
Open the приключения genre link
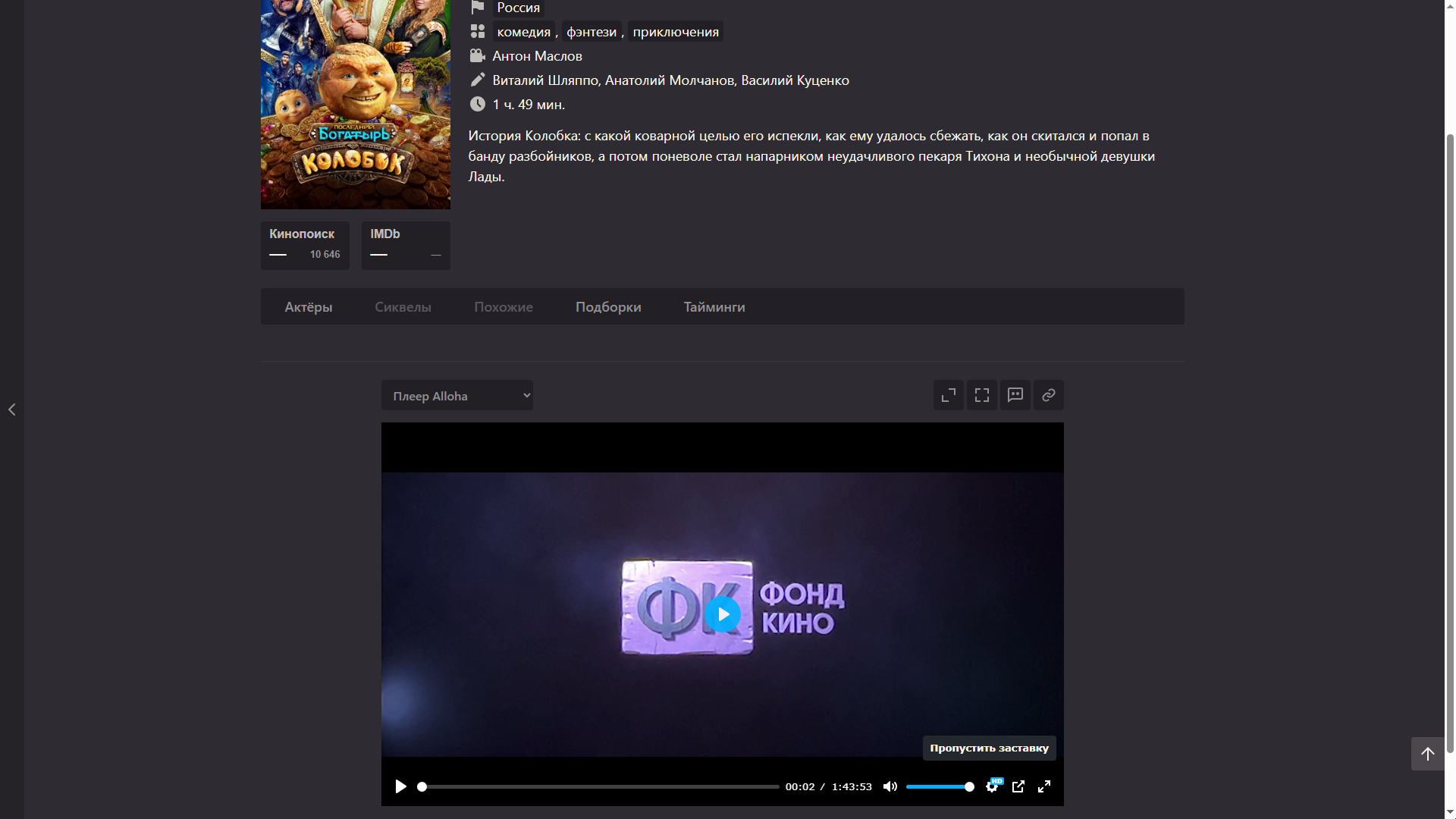[676, 32]
